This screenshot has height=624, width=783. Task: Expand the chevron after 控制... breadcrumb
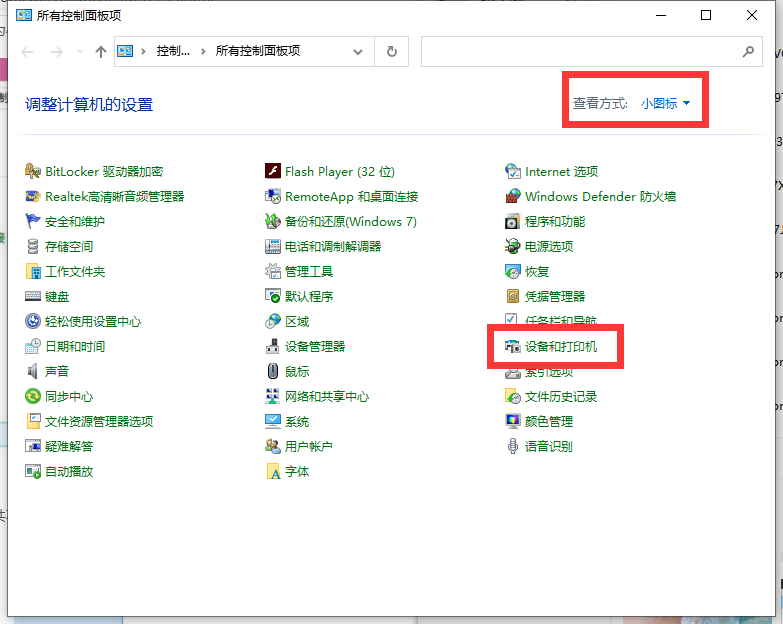[203, 51]
